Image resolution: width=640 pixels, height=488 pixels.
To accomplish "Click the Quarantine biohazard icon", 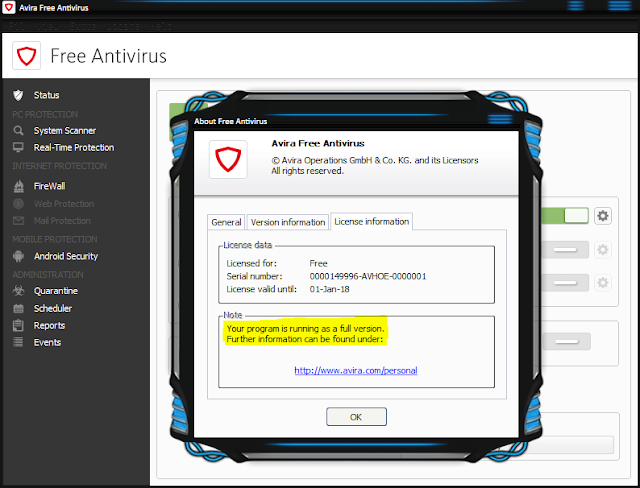I will click(18, 291).
